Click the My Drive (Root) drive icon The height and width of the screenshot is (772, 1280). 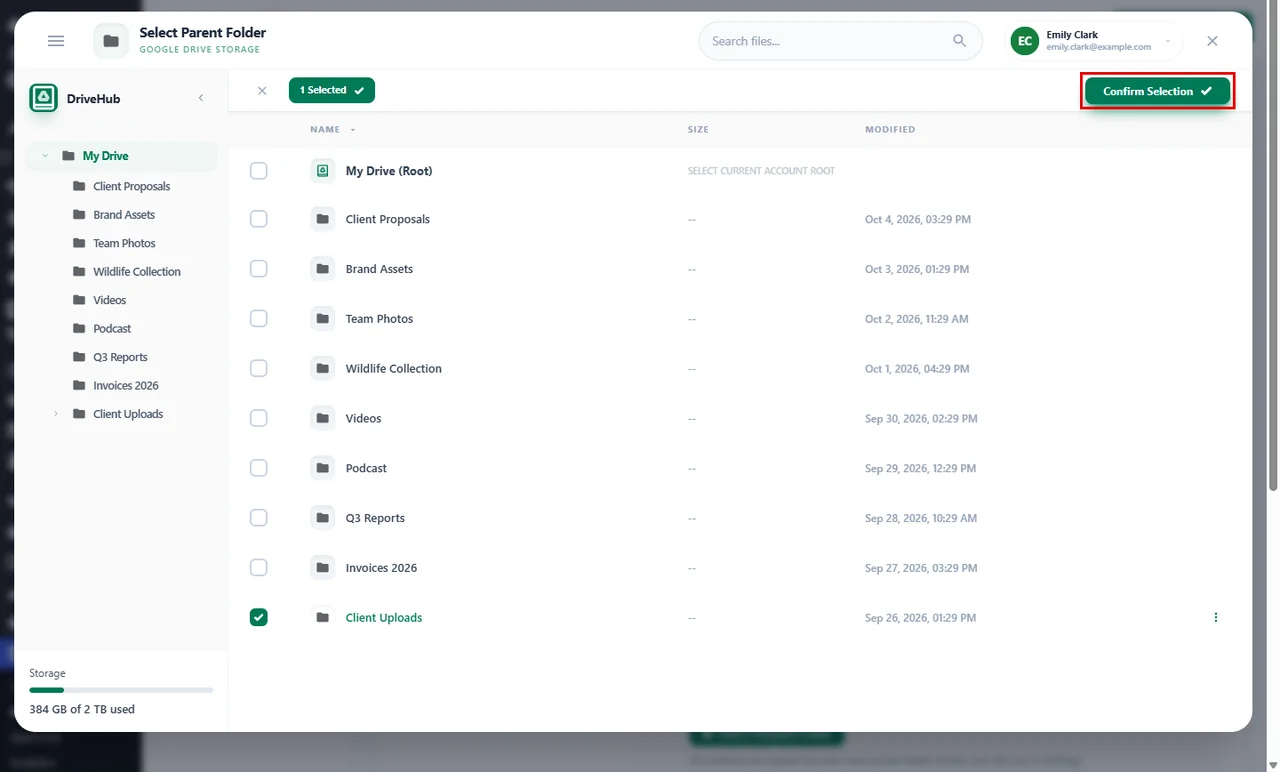(x=322, y=171)
